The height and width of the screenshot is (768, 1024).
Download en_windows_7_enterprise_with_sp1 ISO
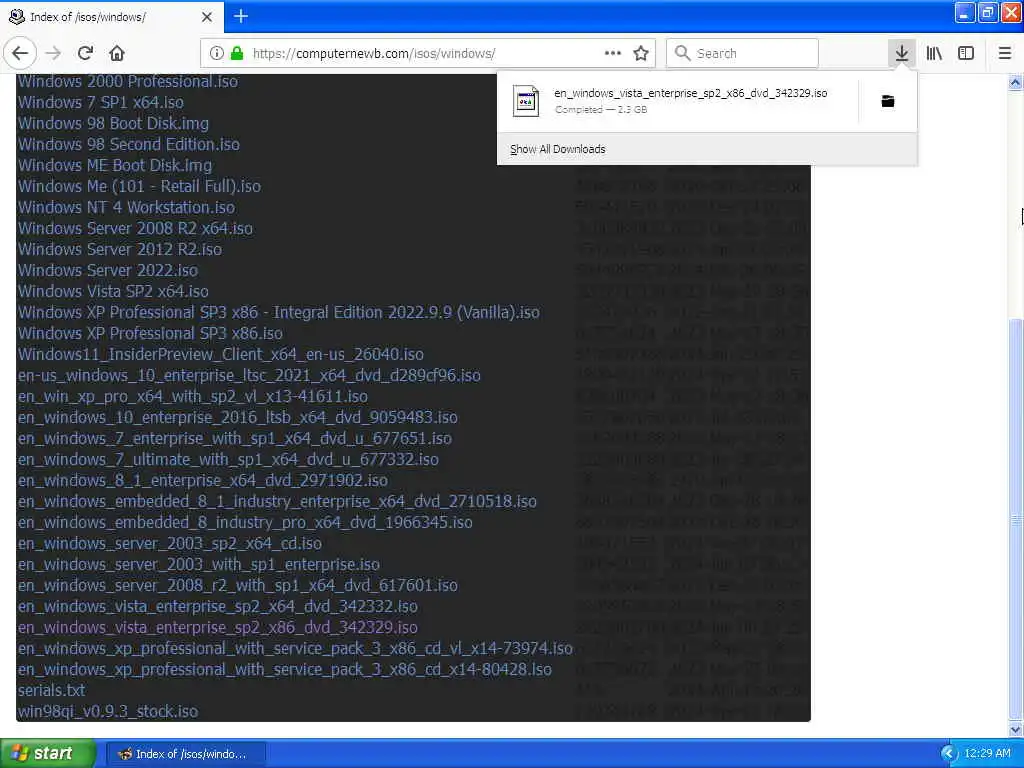pos(234,438)
